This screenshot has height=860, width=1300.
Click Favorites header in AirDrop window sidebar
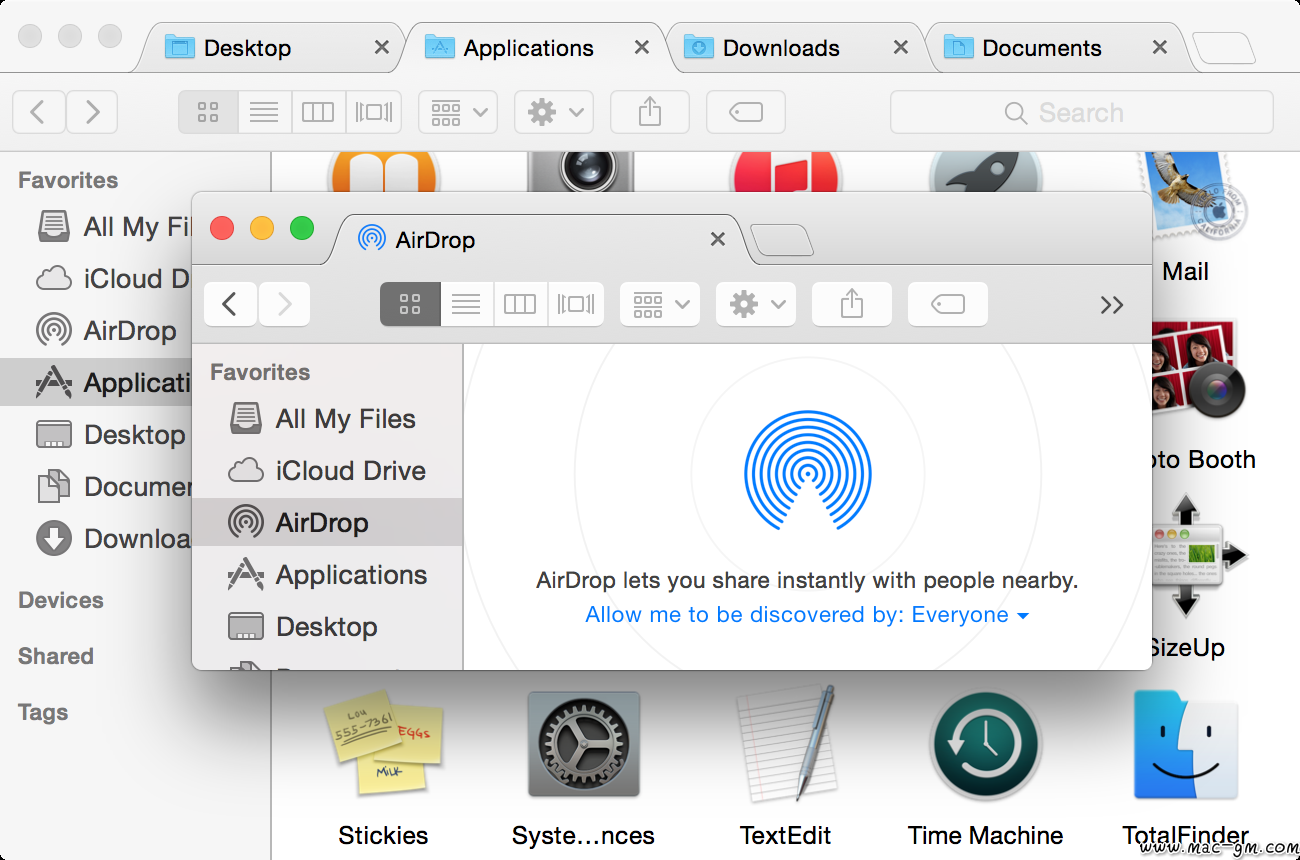[260, 372]
